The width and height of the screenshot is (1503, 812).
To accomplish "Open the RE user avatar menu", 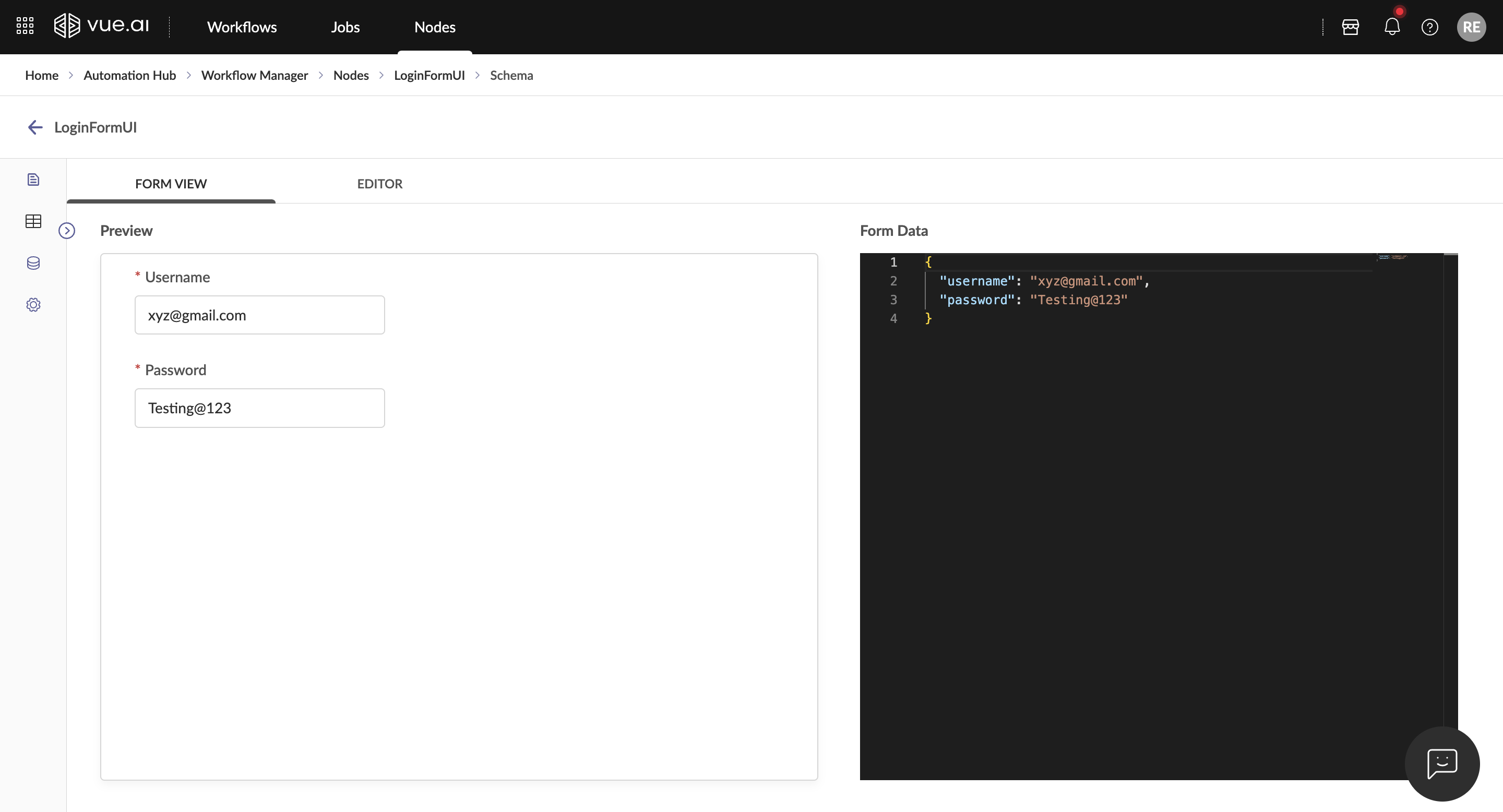I will tap(1471, 27).
